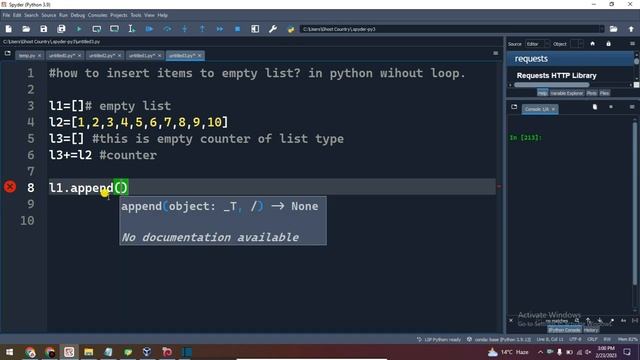This screenshot has height=360, width=640.
Task: Maximize the current pane icon
Action: pos(255,29)
